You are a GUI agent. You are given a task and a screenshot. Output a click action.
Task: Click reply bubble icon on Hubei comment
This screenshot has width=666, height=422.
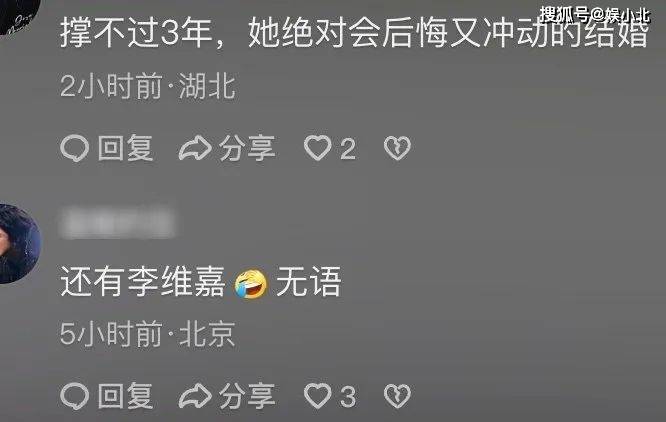coord(75,148)
